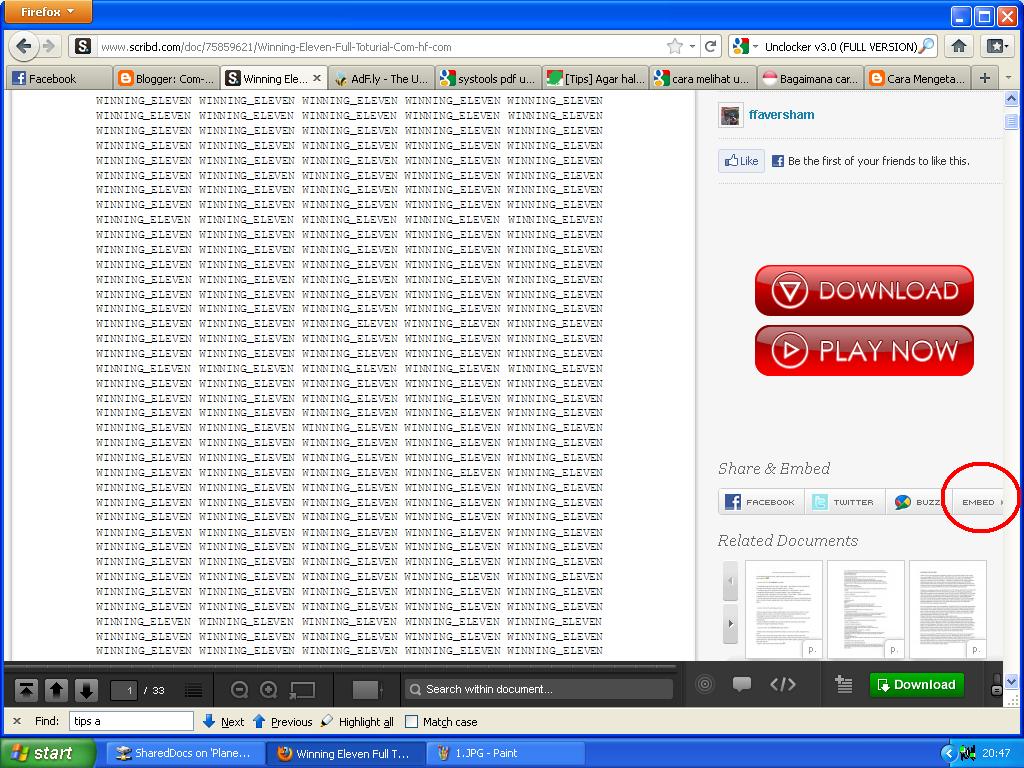The image size is (1024, 768).
Task: Find Previous match
Action: click(x=282, y=722)
